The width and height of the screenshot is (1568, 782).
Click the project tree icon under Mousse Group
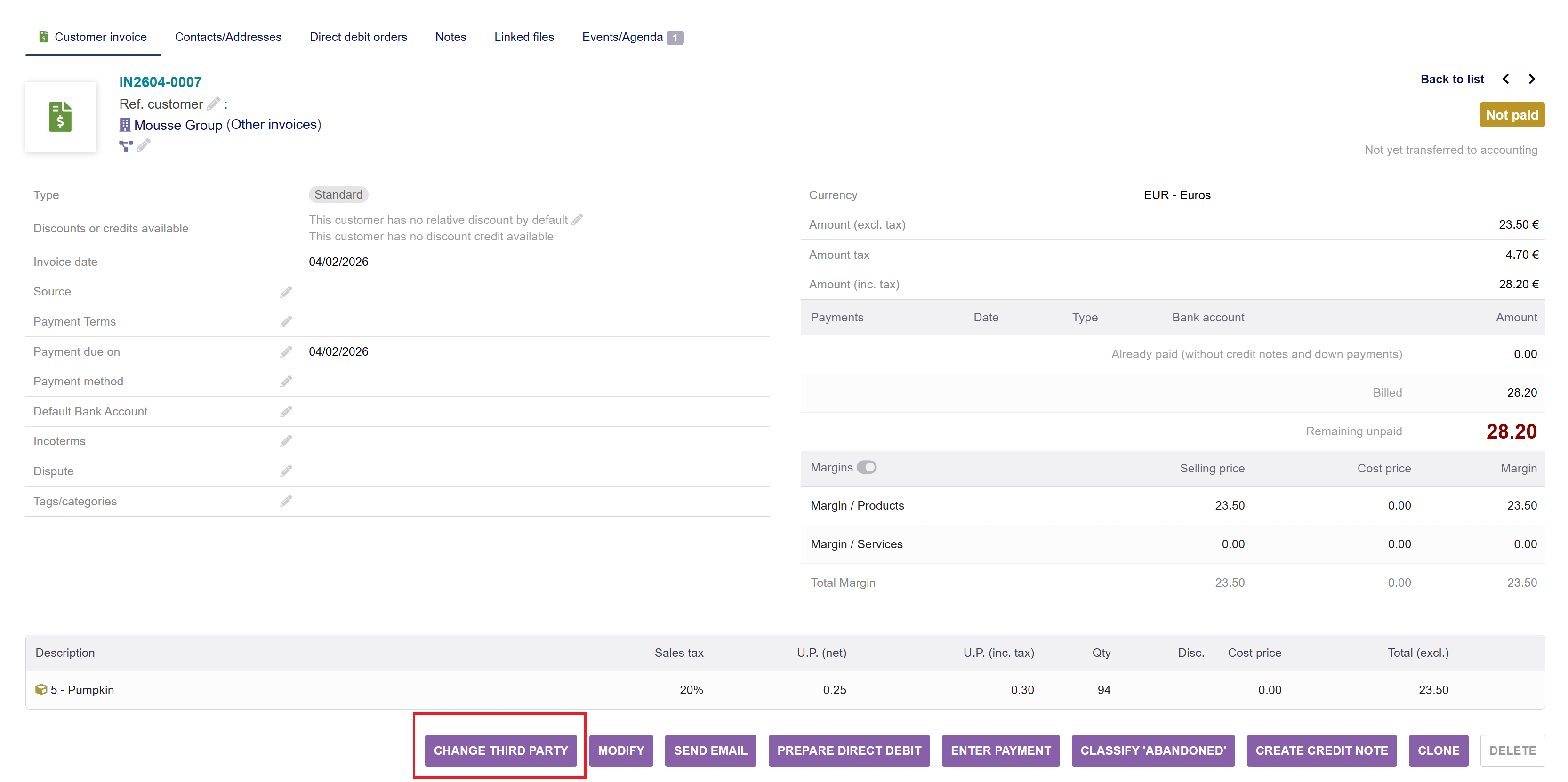coord(126,145)
